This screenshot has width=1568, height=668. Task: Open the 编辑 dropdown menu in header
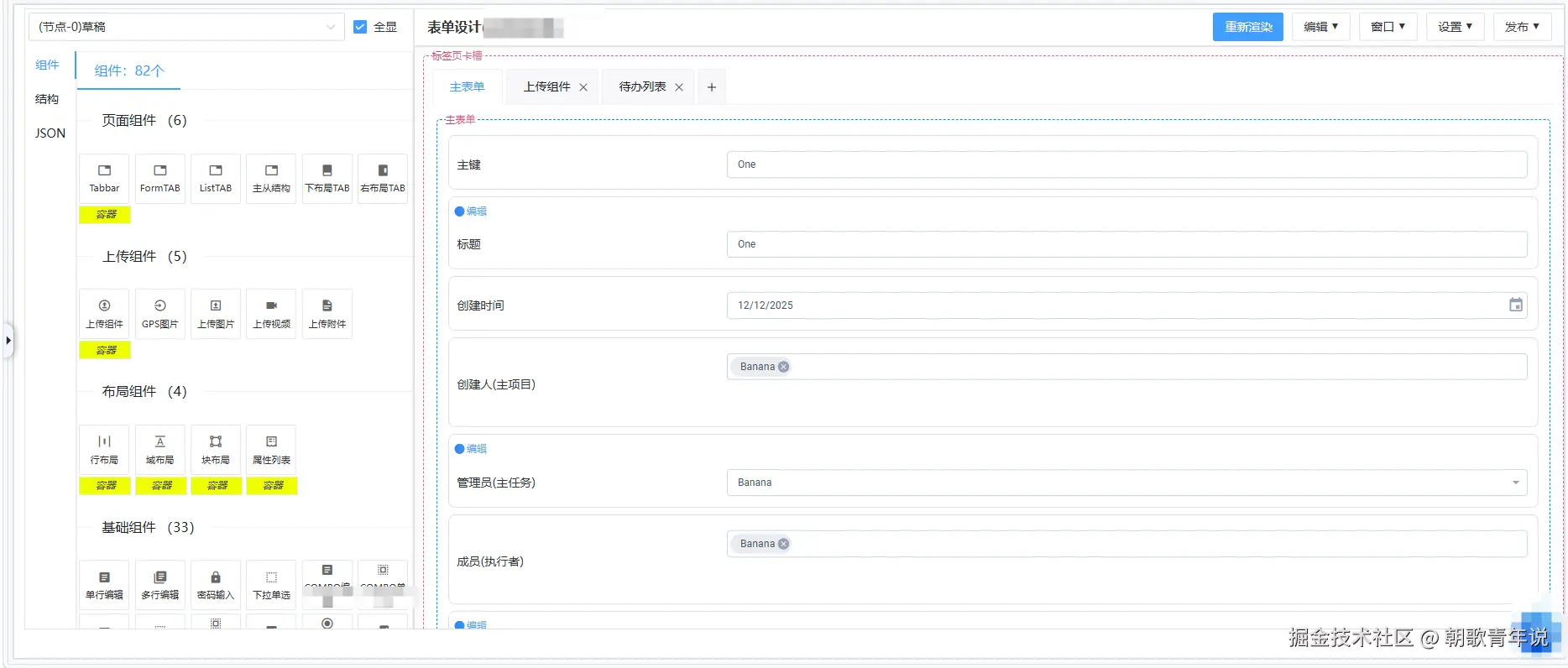[x=1320, y=27]
